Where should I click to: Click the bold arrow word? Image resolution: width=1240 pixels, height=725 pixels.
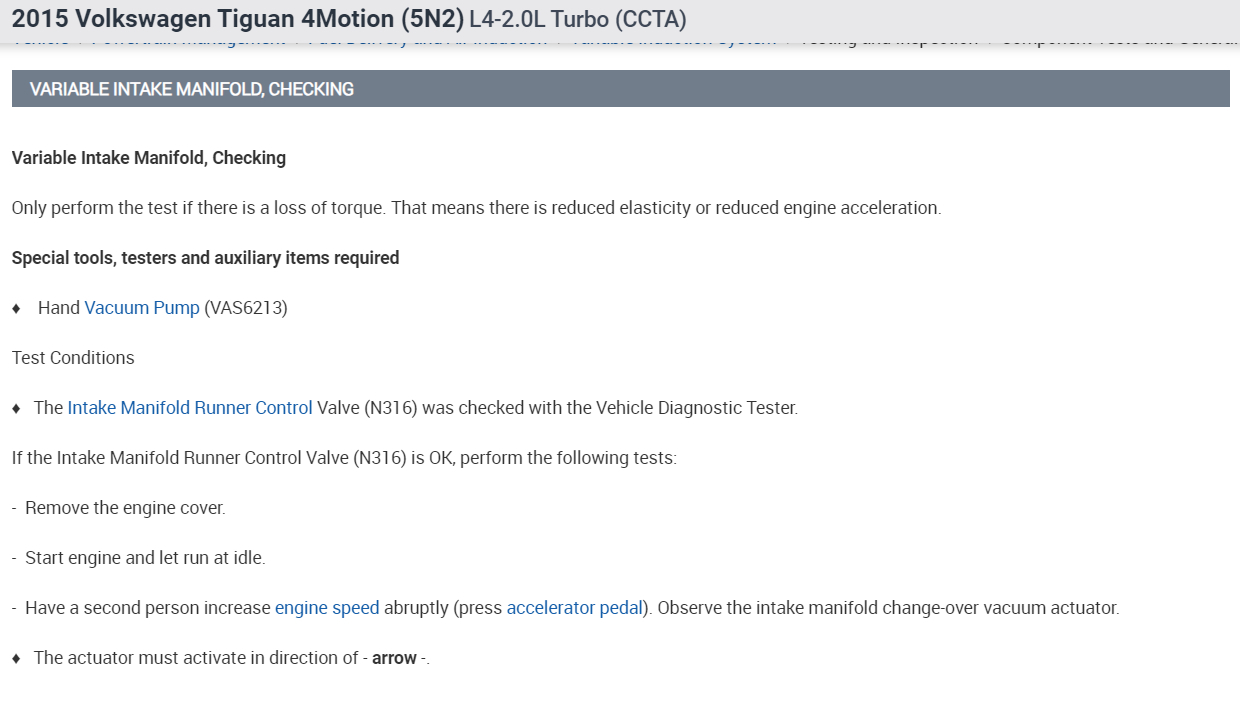[x=394, y=658]
